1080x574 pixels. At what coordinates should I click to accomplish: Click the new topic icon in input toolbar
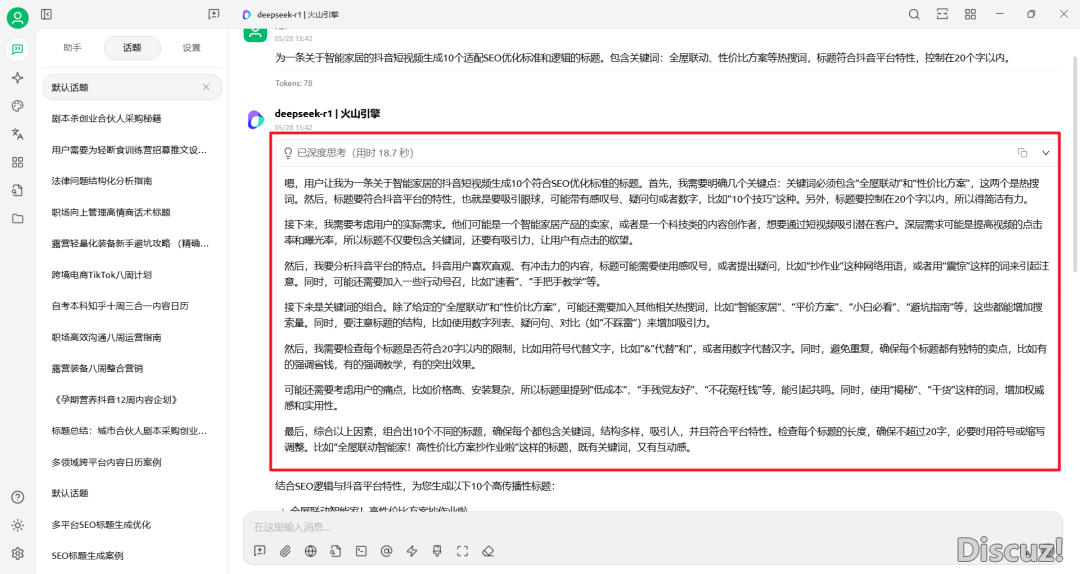[260, 551]
